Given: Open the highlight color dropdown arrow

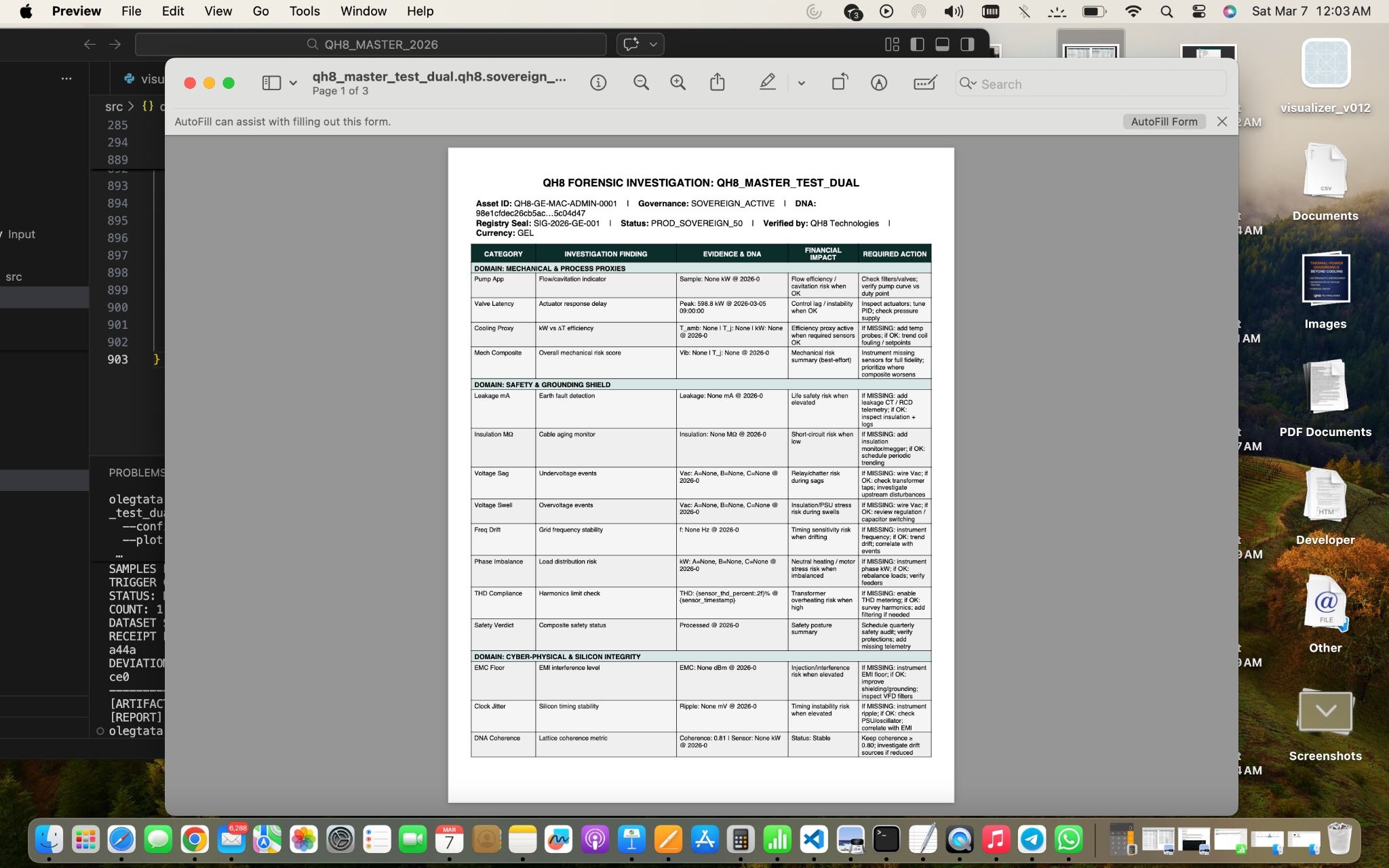Looking at the screenshot, I should tap(801, 83).
